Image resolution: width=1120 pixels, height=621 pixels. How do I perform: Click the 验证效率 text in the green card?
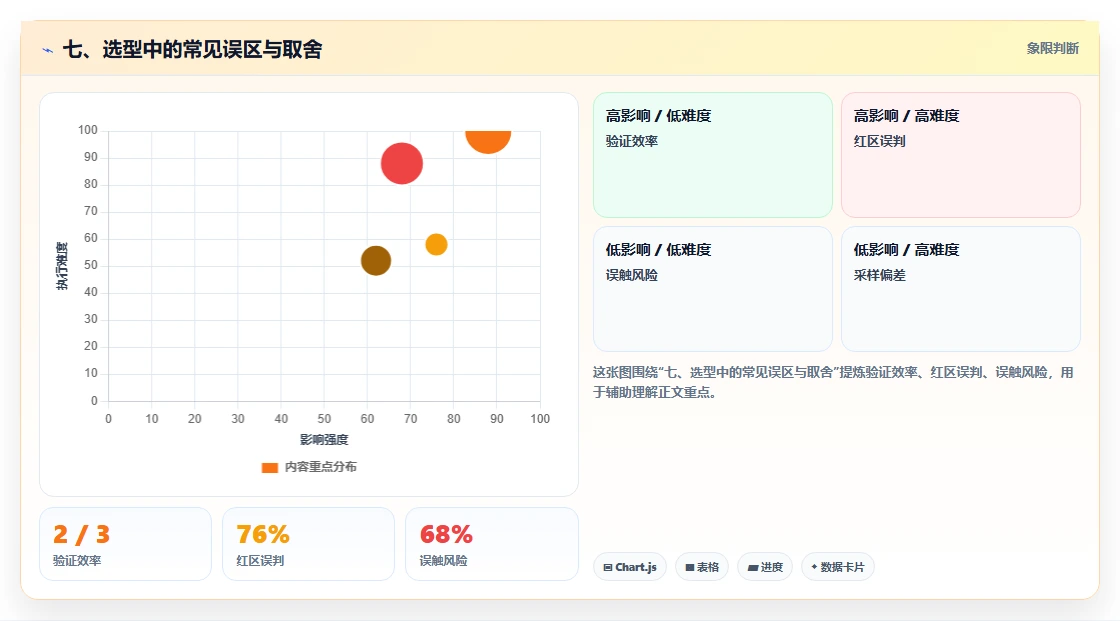[631, 141]
